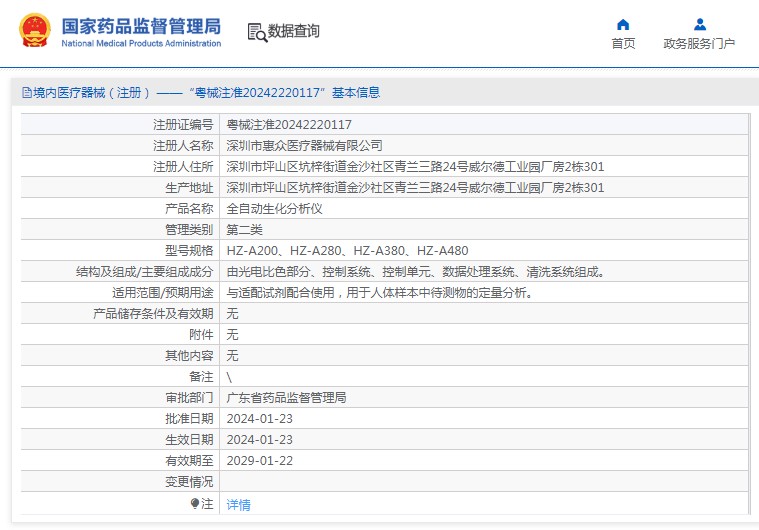This screenshot has height=530, width=759.
Task: Click the 国家药品监督管理局 site title
Action: point(141,27)
